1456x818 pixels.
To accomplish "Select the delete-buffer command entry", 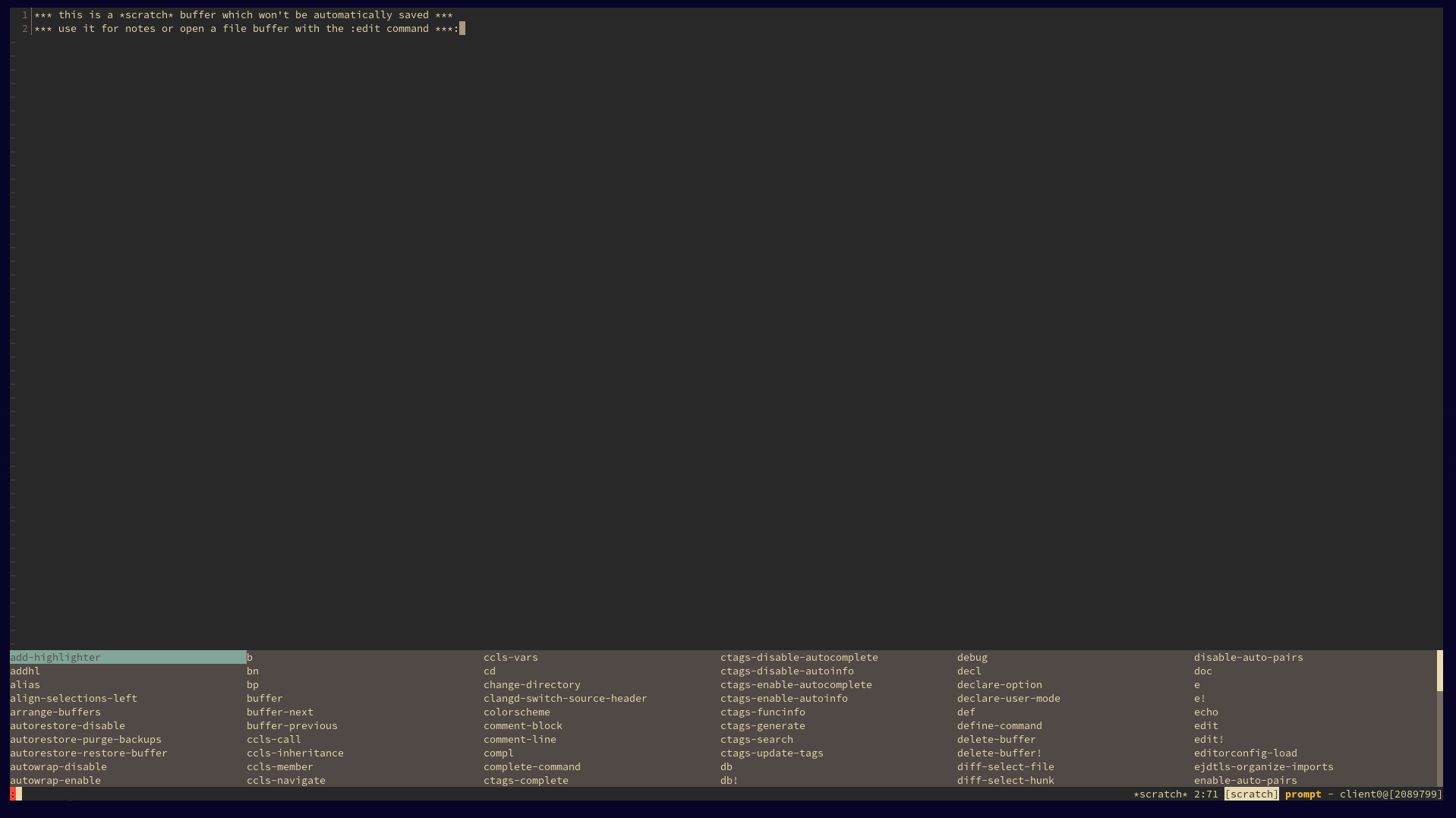I will pyautogui.click(x=996, y=739).
